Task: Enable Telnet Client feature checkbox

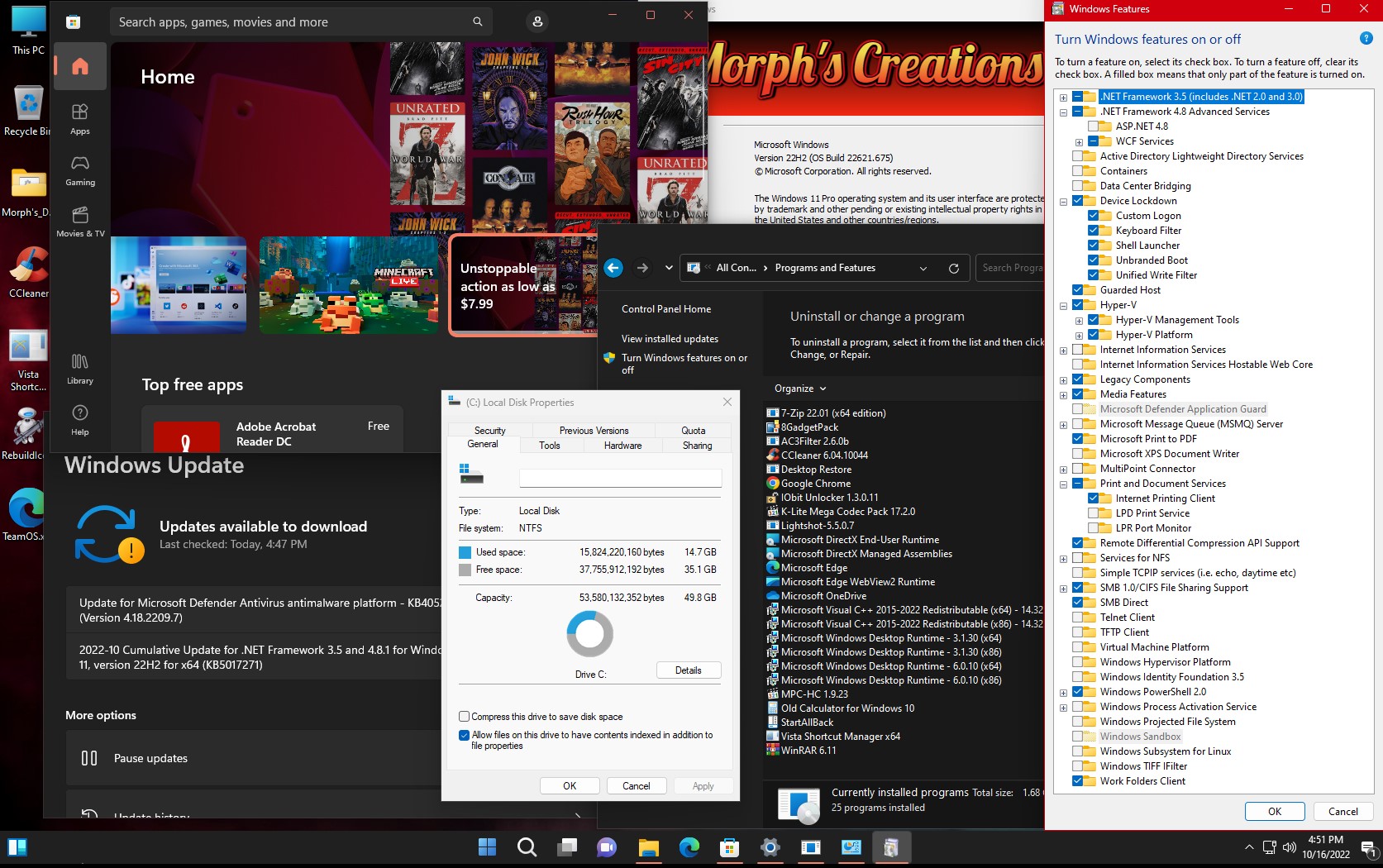Action: [1078, 618]
